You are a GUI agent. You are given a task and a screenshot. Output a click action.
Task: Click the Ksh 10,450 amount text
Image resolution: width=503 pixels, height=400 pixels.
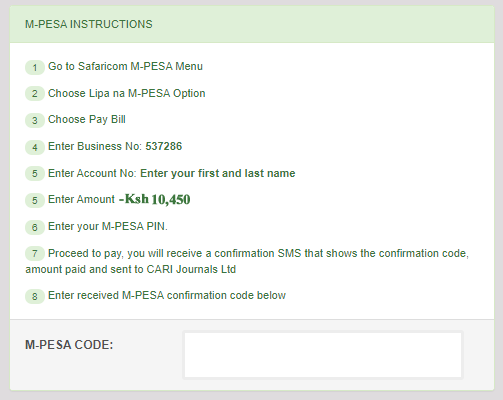pos(155,199)
